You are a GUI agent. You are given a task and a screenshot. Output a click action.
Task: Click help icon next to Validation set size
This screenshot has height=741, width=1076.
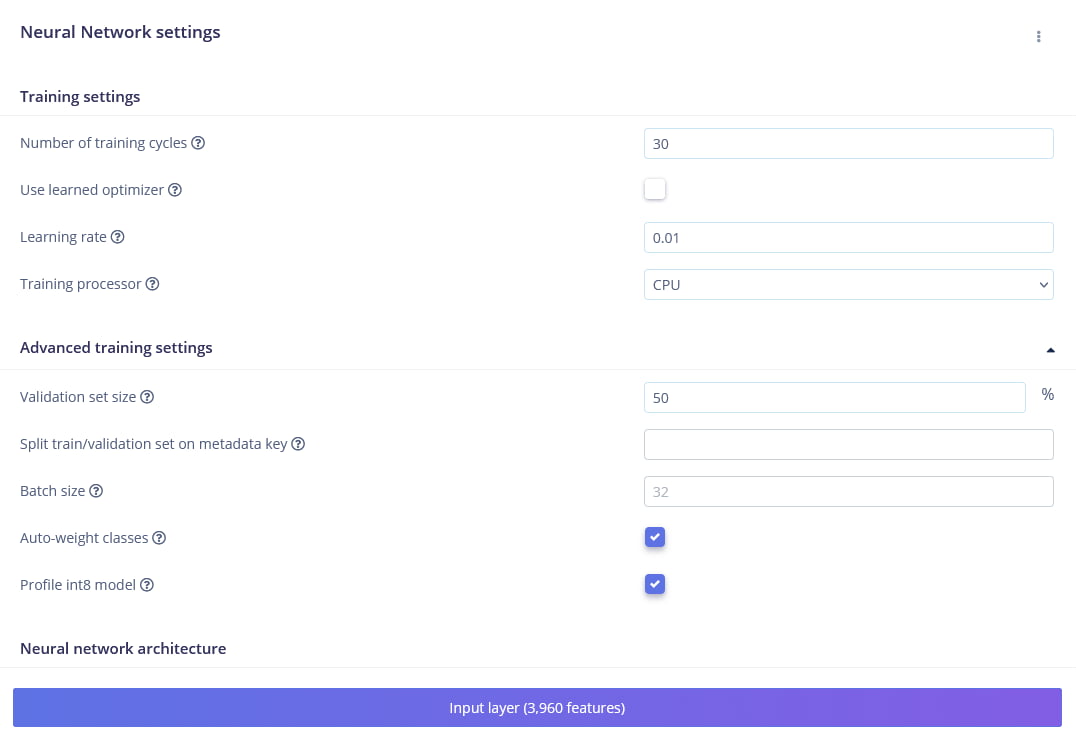[x=147, y=397]
